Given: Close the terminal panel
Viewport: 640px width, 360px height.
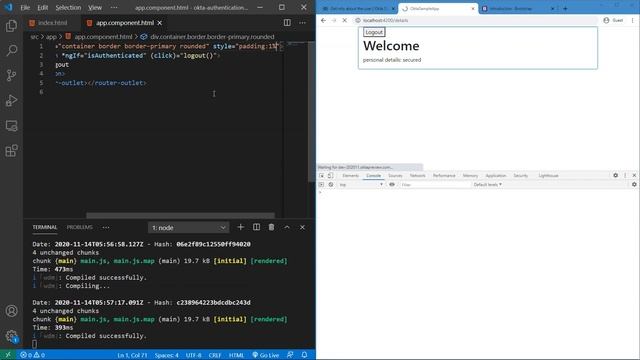Looking at the screenshot, I should [302, 227].
